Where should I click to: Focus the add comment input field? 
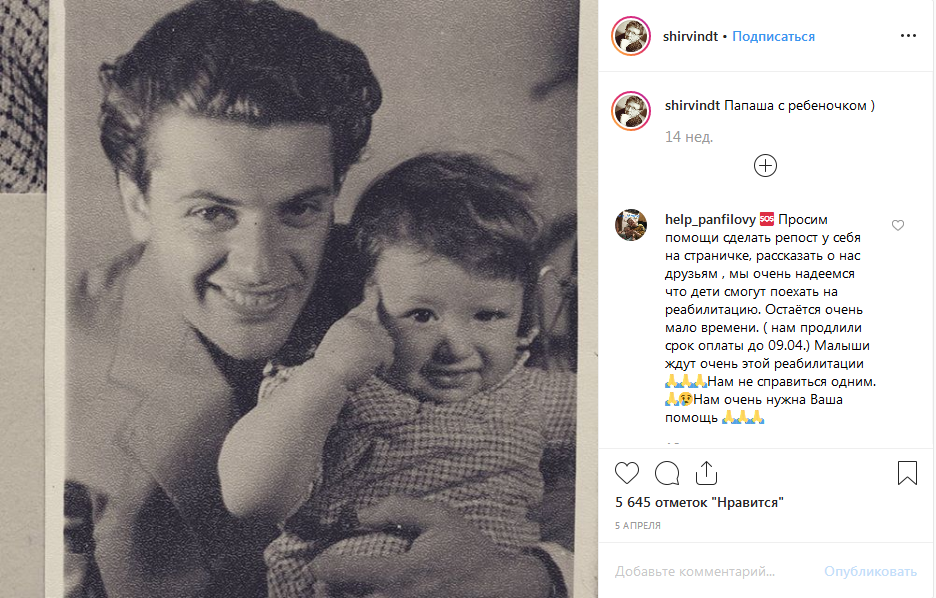pos(710,572)
